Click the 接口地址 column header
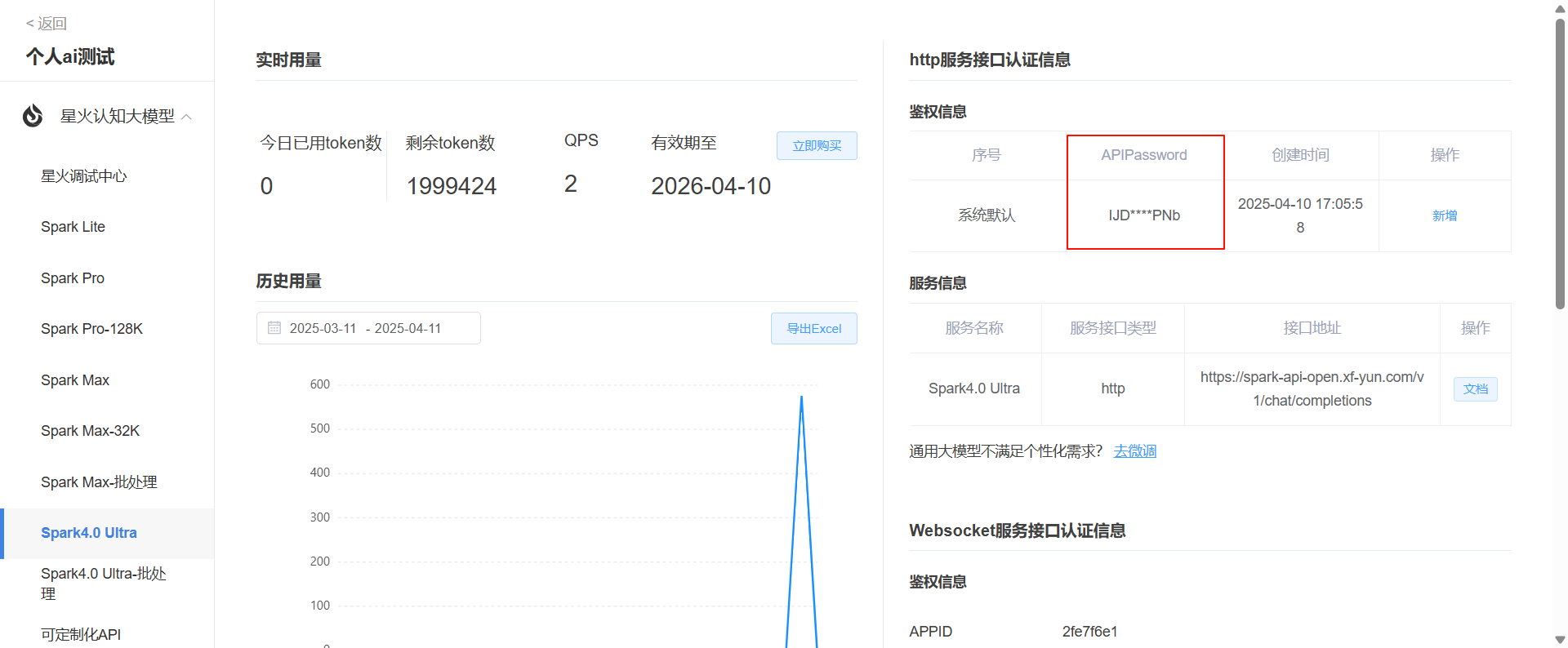The image size is (1568, 648). click(1312, 328)
